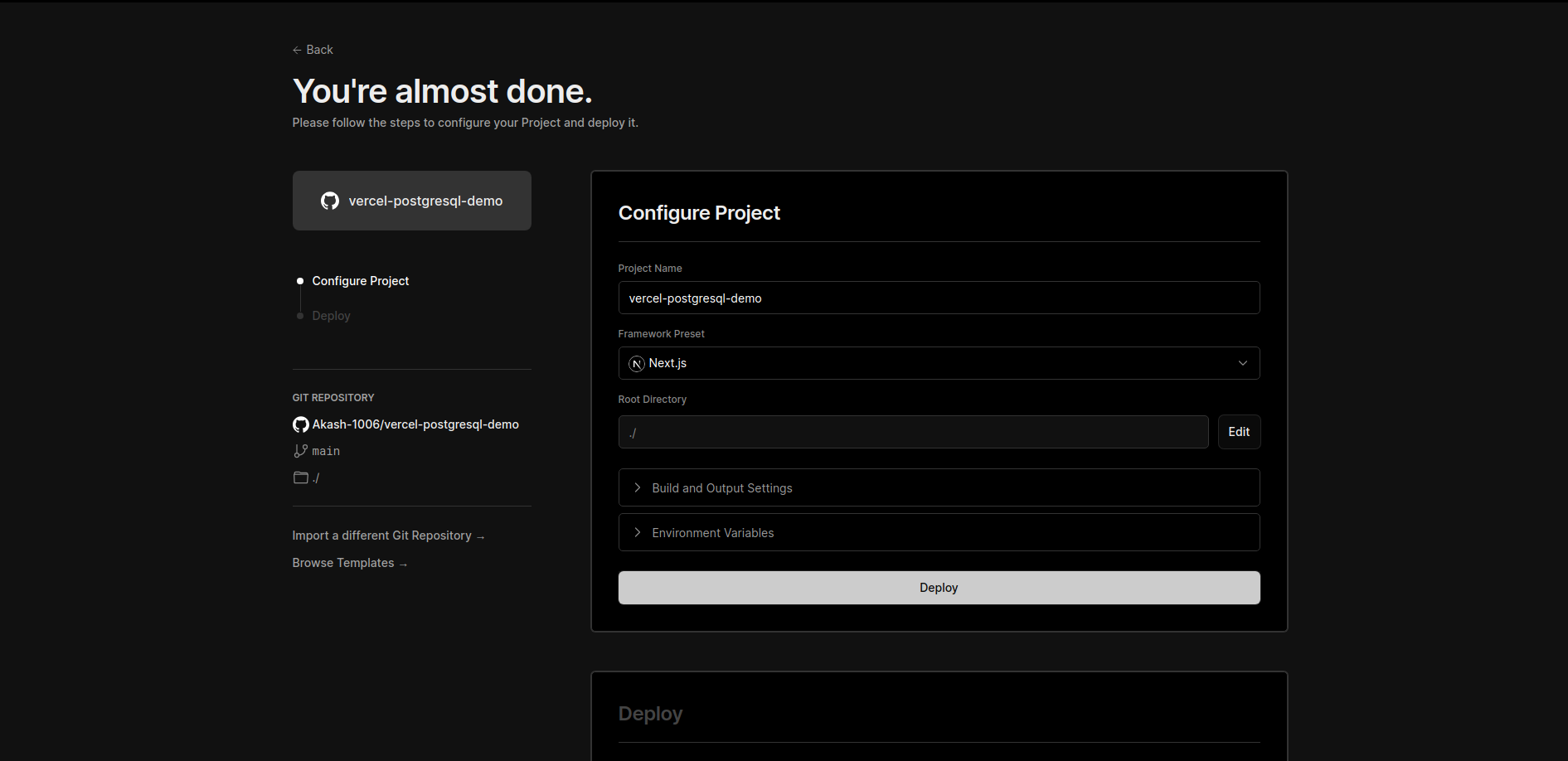Viewport: 1568px width, 761px height.
Task: Open the Browse Templates link
Action: (350, 563)
